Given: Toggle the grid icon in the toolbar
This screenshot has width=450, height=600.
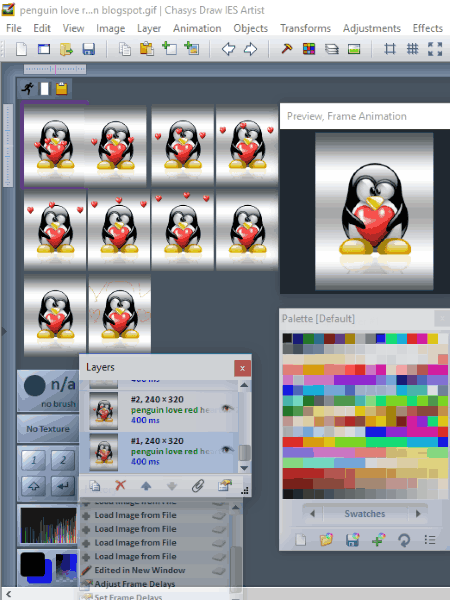Looking at the screenshot, I should (412, 49).
